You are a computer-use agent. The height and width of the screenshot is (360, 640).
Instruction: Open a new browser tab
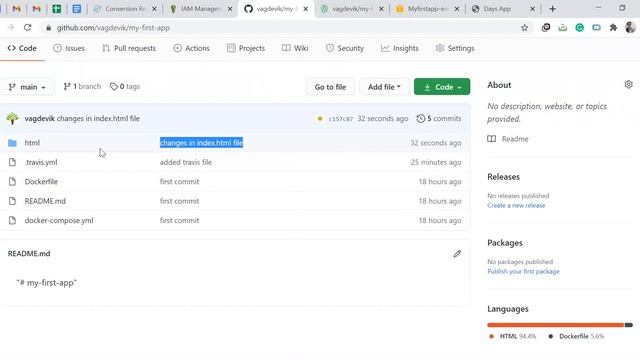point(552,9)
